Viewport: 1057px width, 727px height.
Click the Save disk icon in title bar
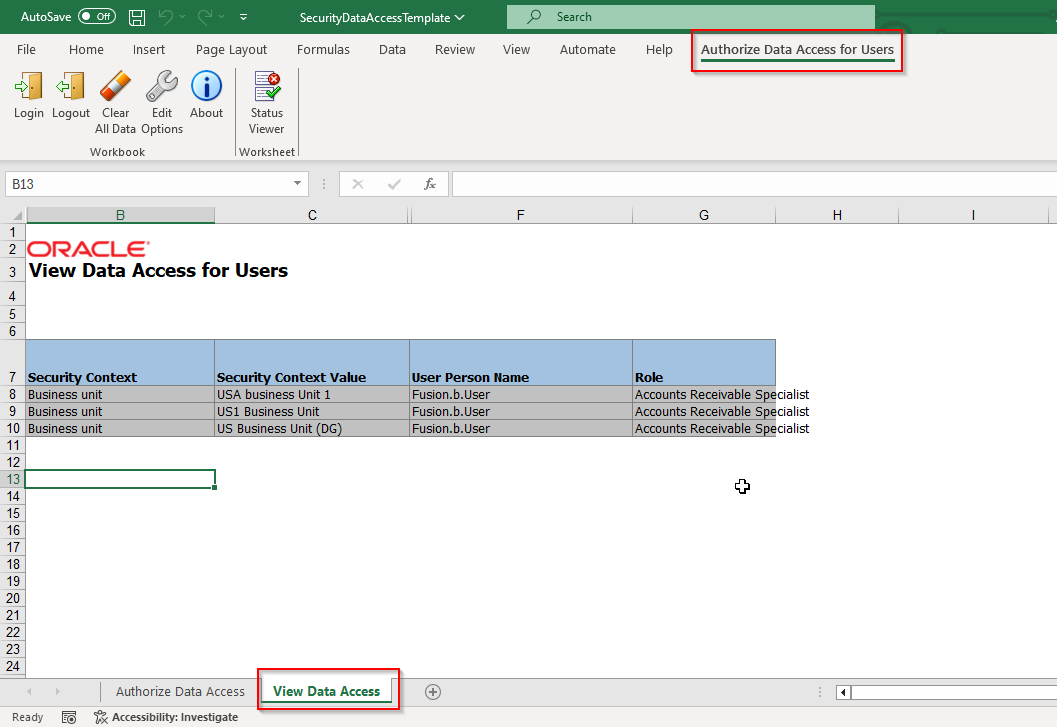(x=137, y=18)
